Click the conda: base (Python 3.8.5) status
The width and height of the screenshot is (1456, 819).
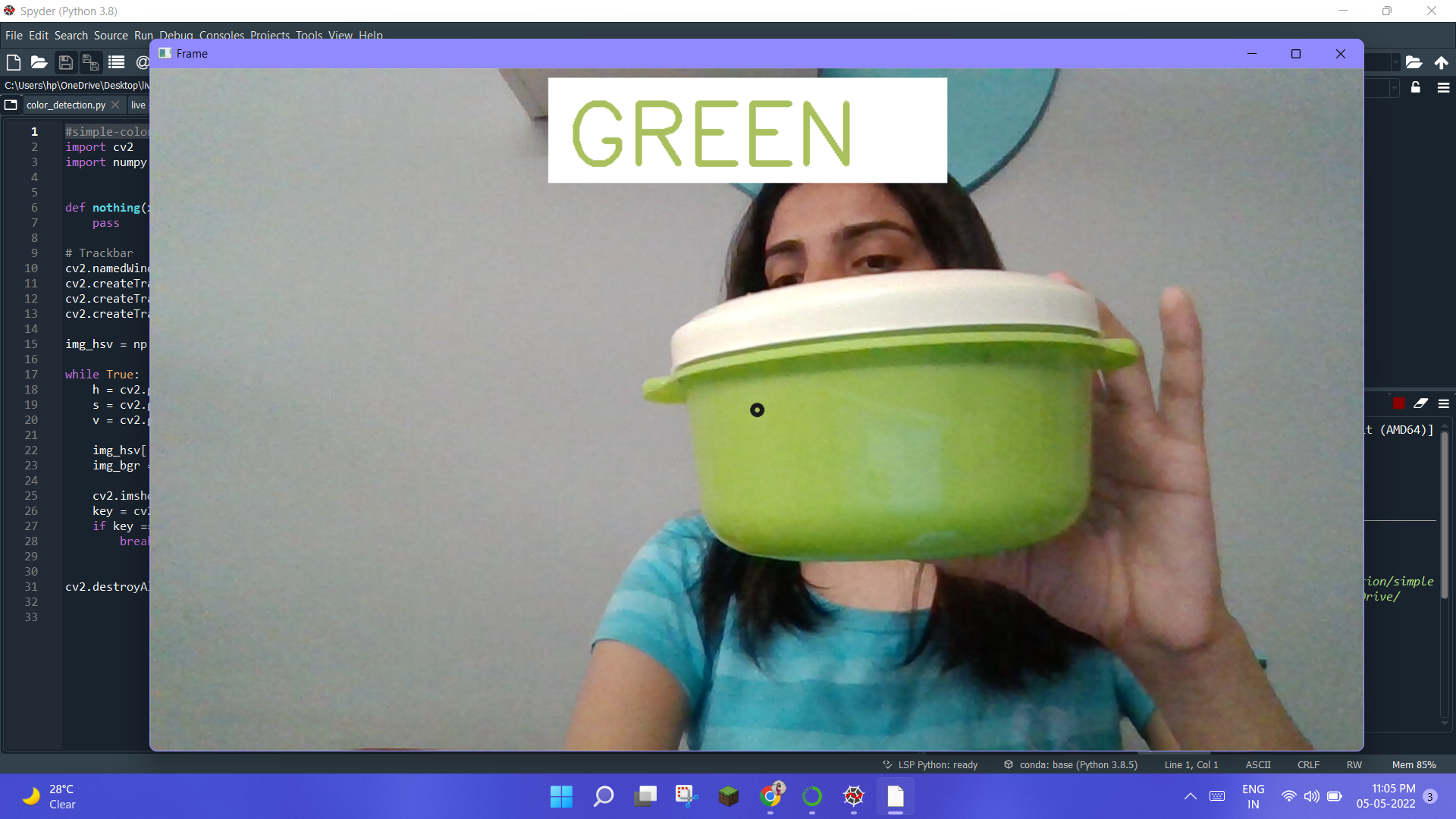coord(1070,764)
